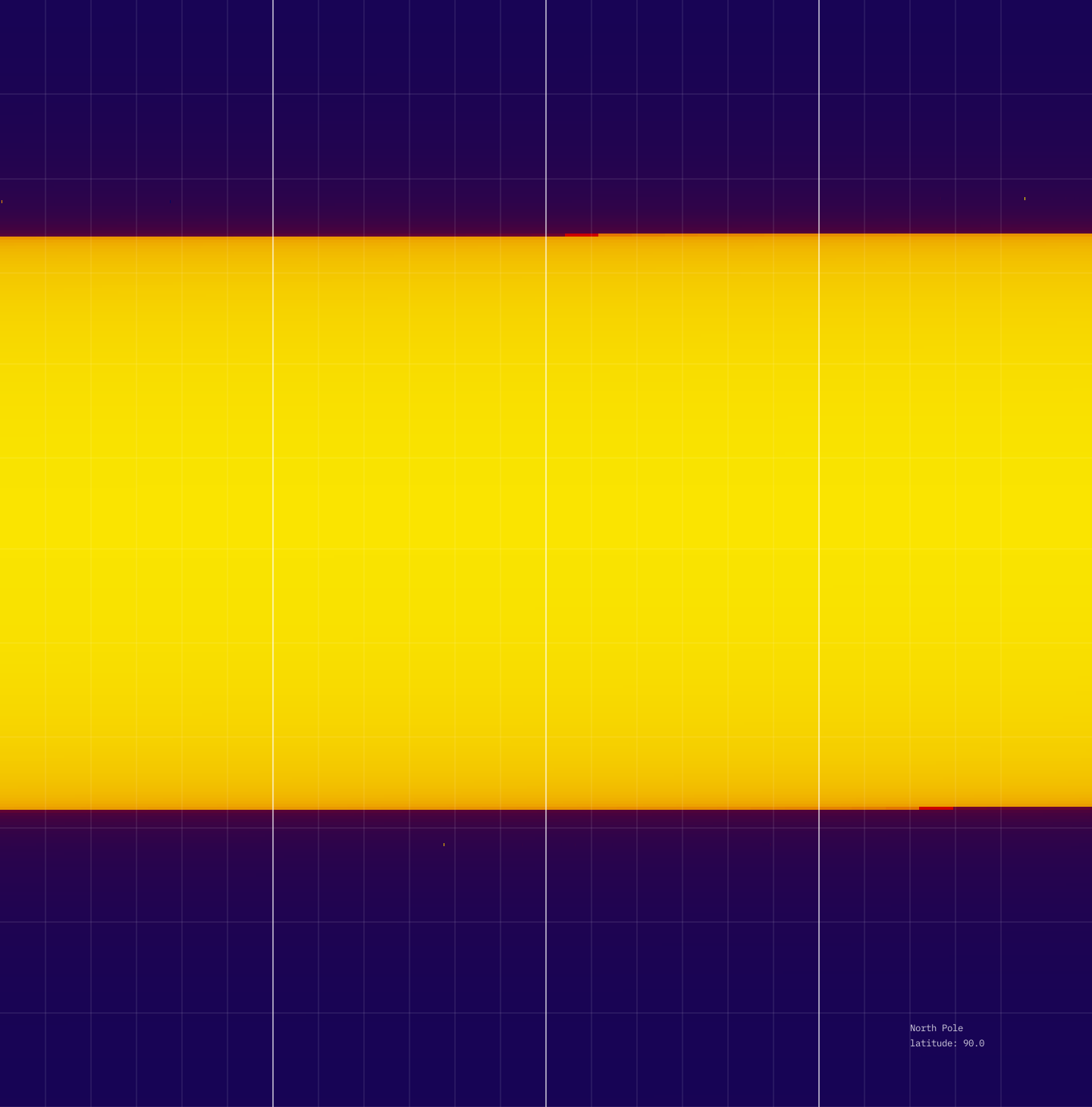Click the red marker on the top band edge
This screenshot has width=1092, height=1107.
pyautogui.click(x=582, y=235)
